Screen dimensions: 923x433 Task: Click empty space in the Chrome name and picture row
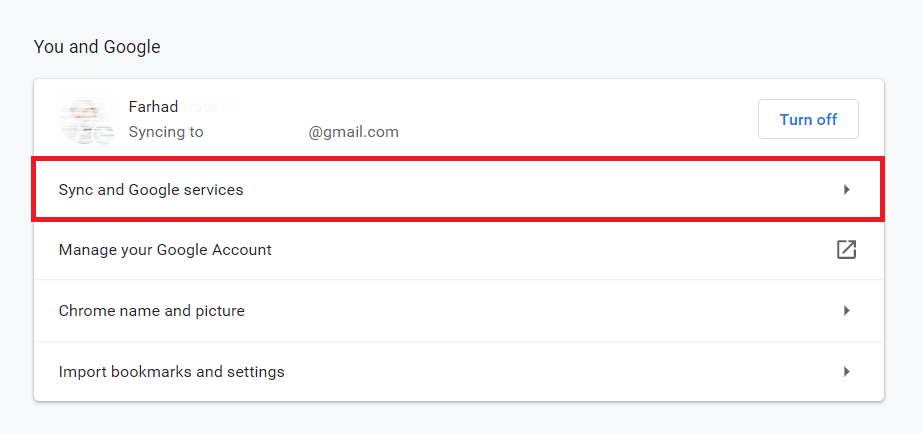click(530, 310)
